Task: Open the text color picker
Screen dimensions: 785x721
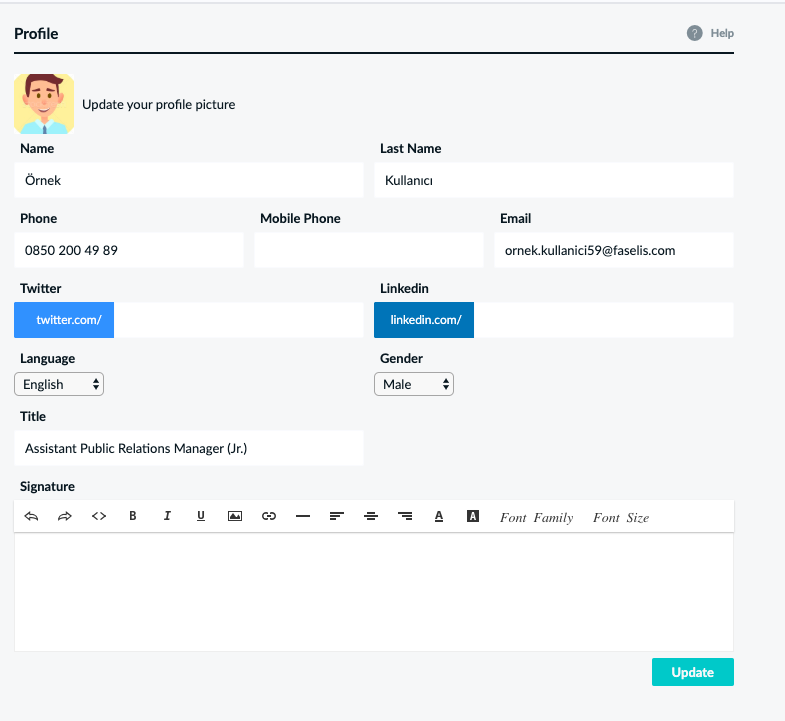Action: (x=439, y=516)
